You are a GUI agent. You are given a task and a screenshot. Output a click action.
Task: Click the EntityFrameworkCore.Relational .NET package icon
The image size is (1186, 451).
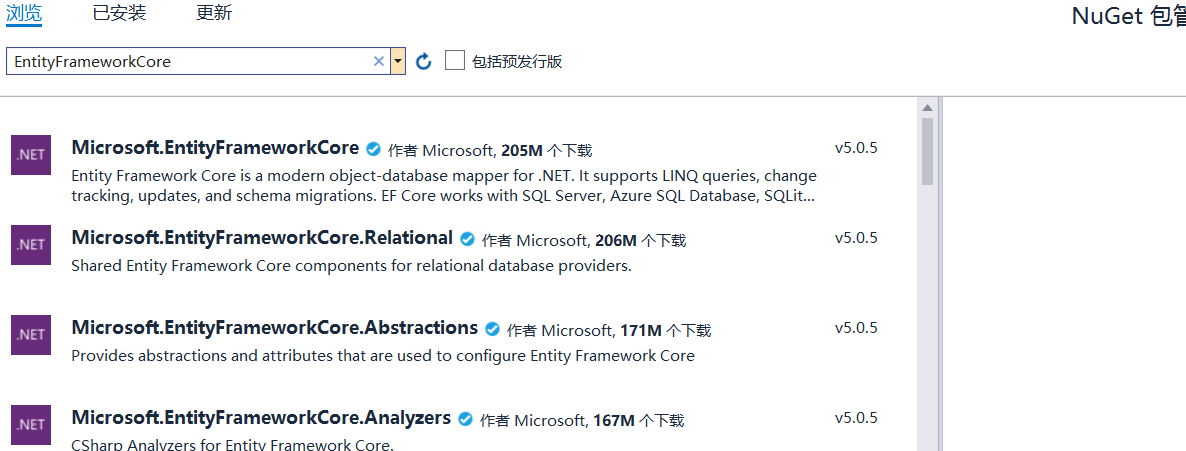pyautogui.click(x=31, y=245)
